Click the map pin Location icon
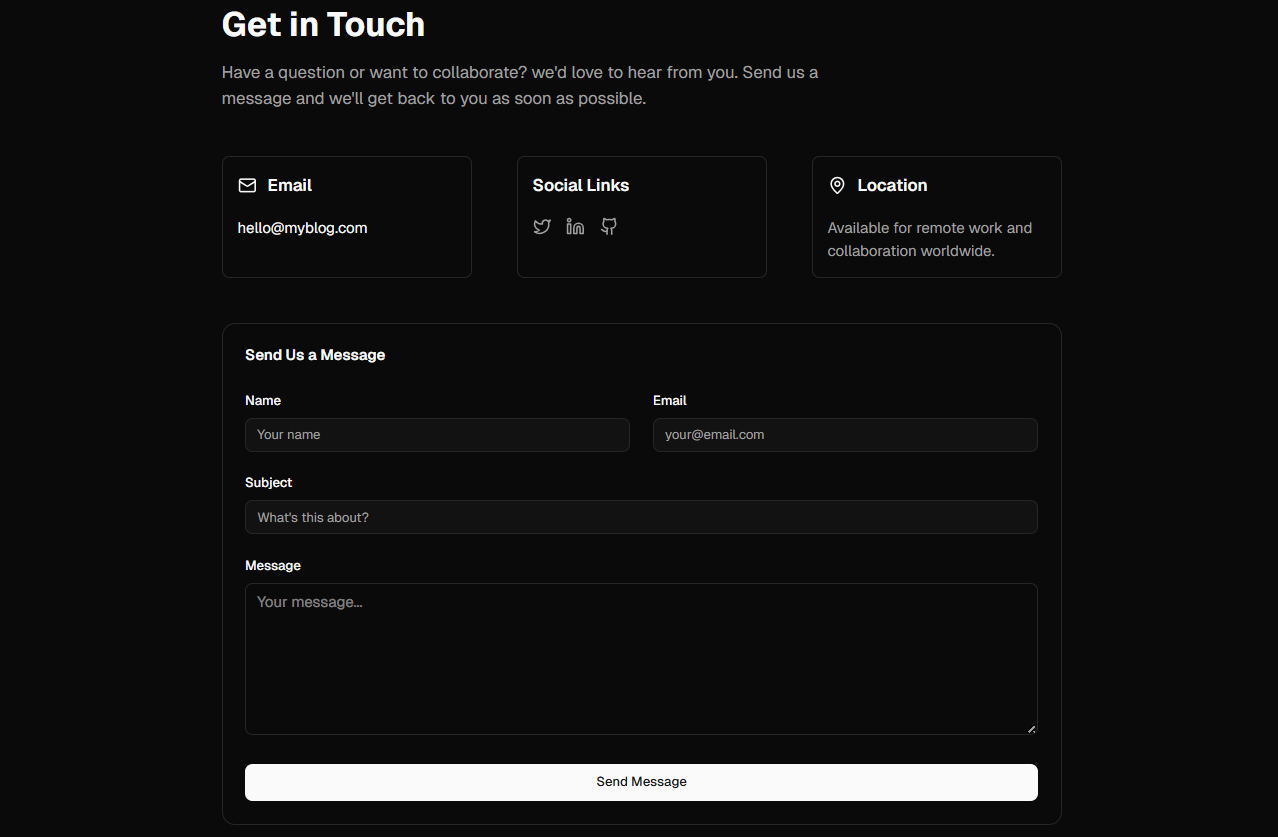The height and width of the screenshot is (837, 1278). point(837,186)
